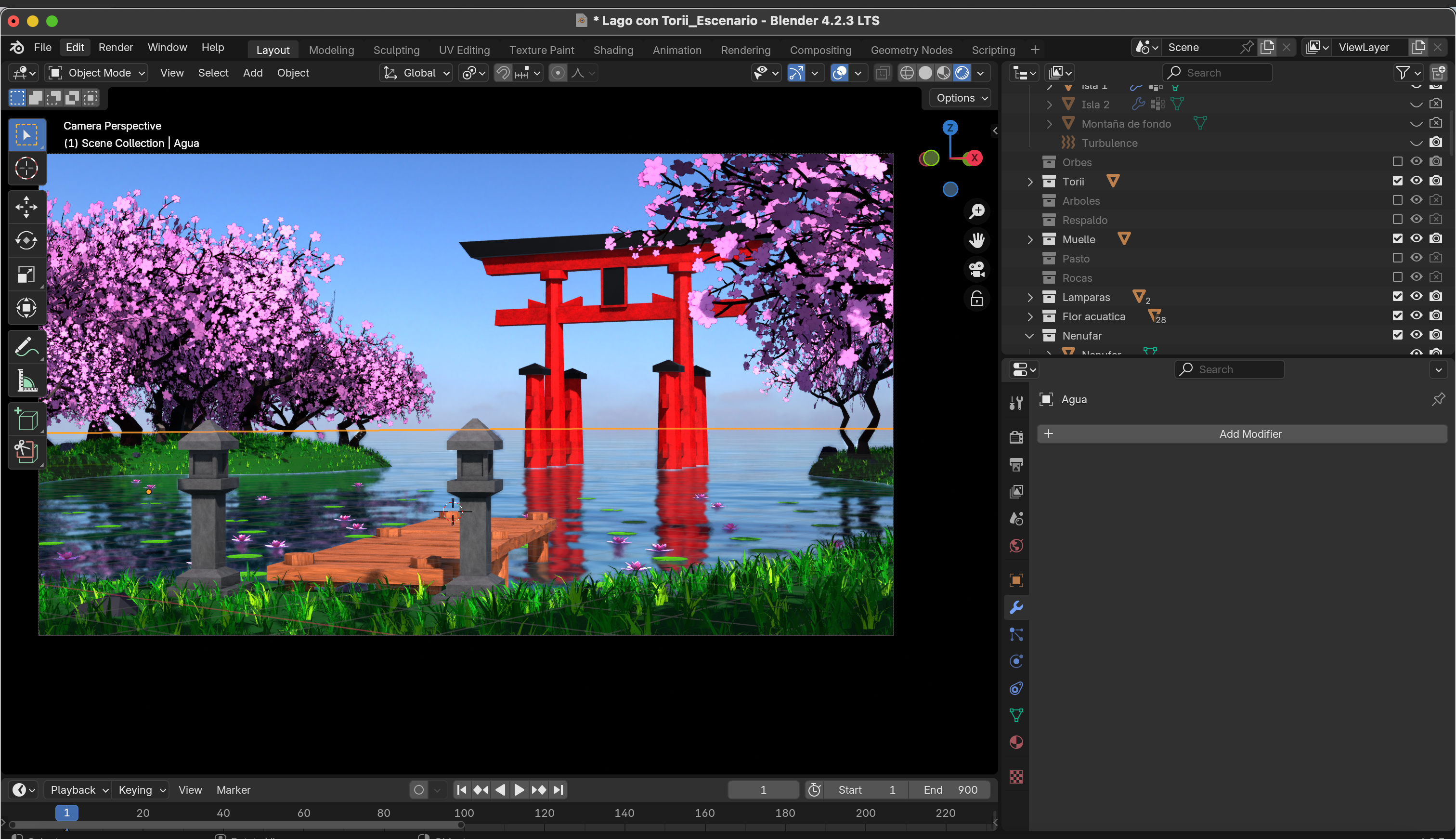The image size is (1456, 839).
Task: Click the End frame field
Action: (x=950, y=790)
